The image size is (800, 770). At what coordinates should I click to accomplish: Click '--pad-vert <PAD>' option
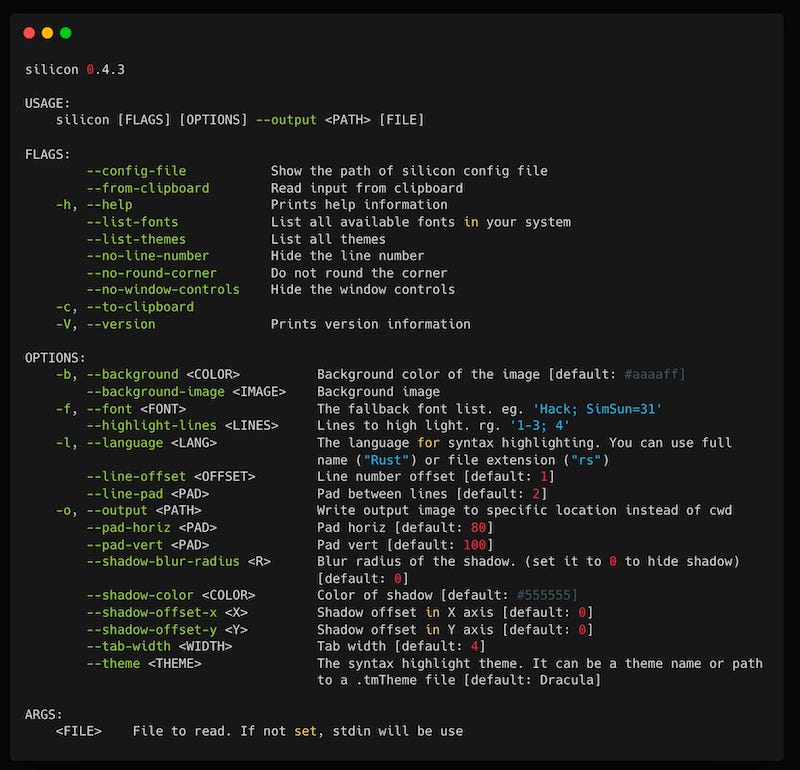pyautogui.click(x=148, y=545)
